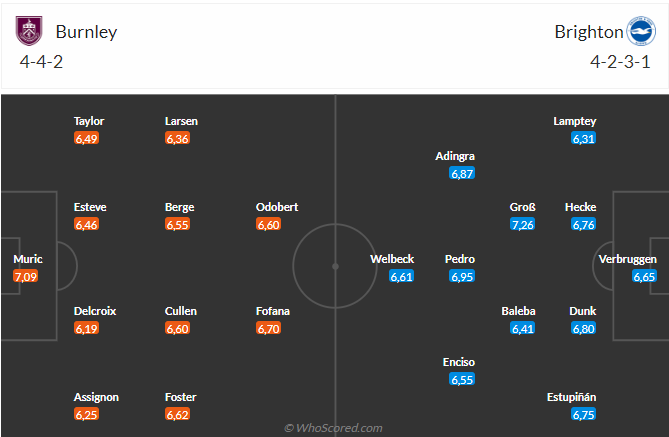Open the Burnley team name link
The image size is (669, 437).
click(86, 31)
